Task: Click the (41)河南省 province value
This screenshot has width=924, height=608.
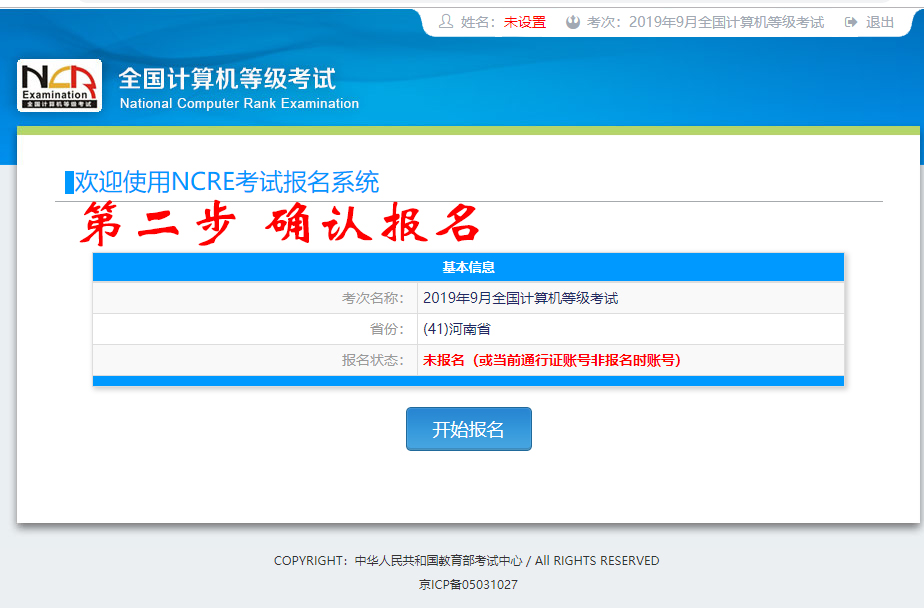Action: [457, 329]
